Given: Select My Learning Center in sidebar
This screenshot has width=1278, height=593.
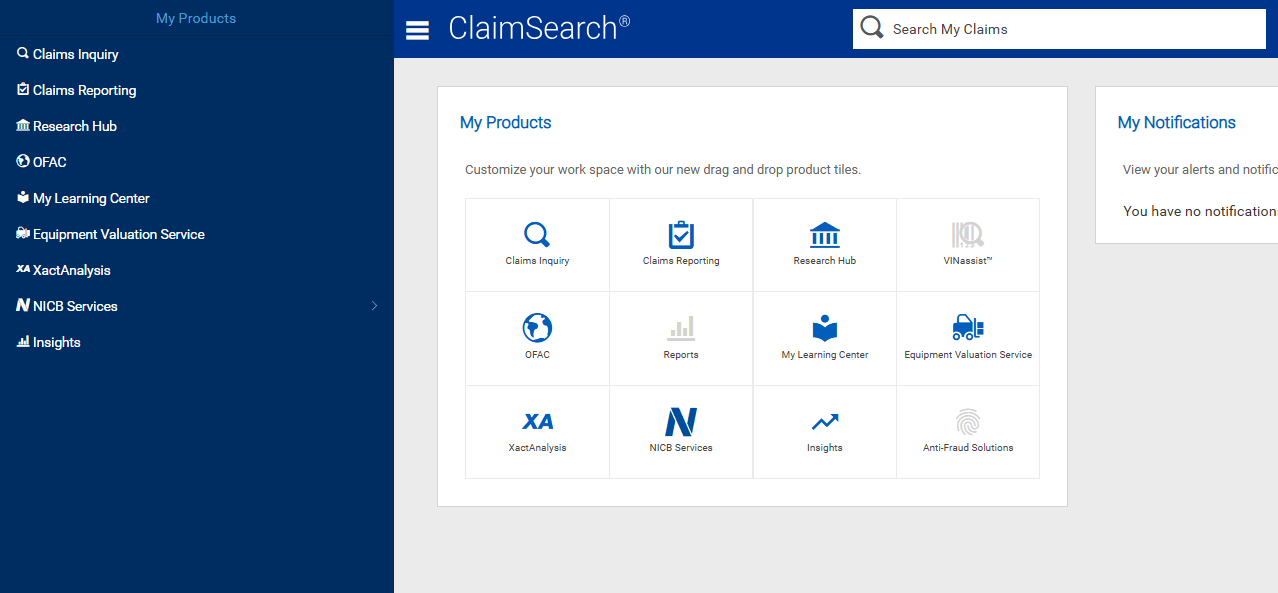Looking at the screenshot, I should 91,198.
